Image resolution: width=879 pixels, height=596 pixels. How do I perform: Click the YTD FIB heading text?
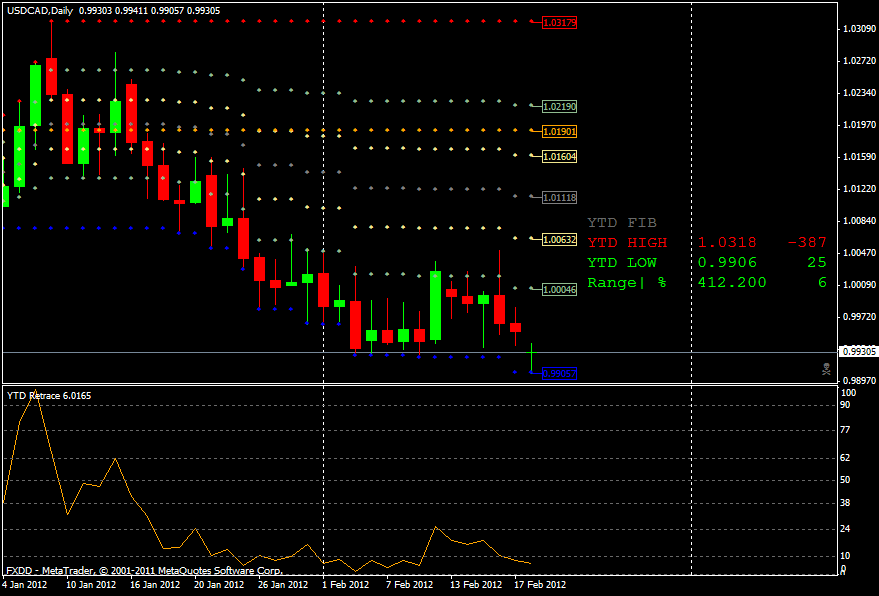(622, 223)
